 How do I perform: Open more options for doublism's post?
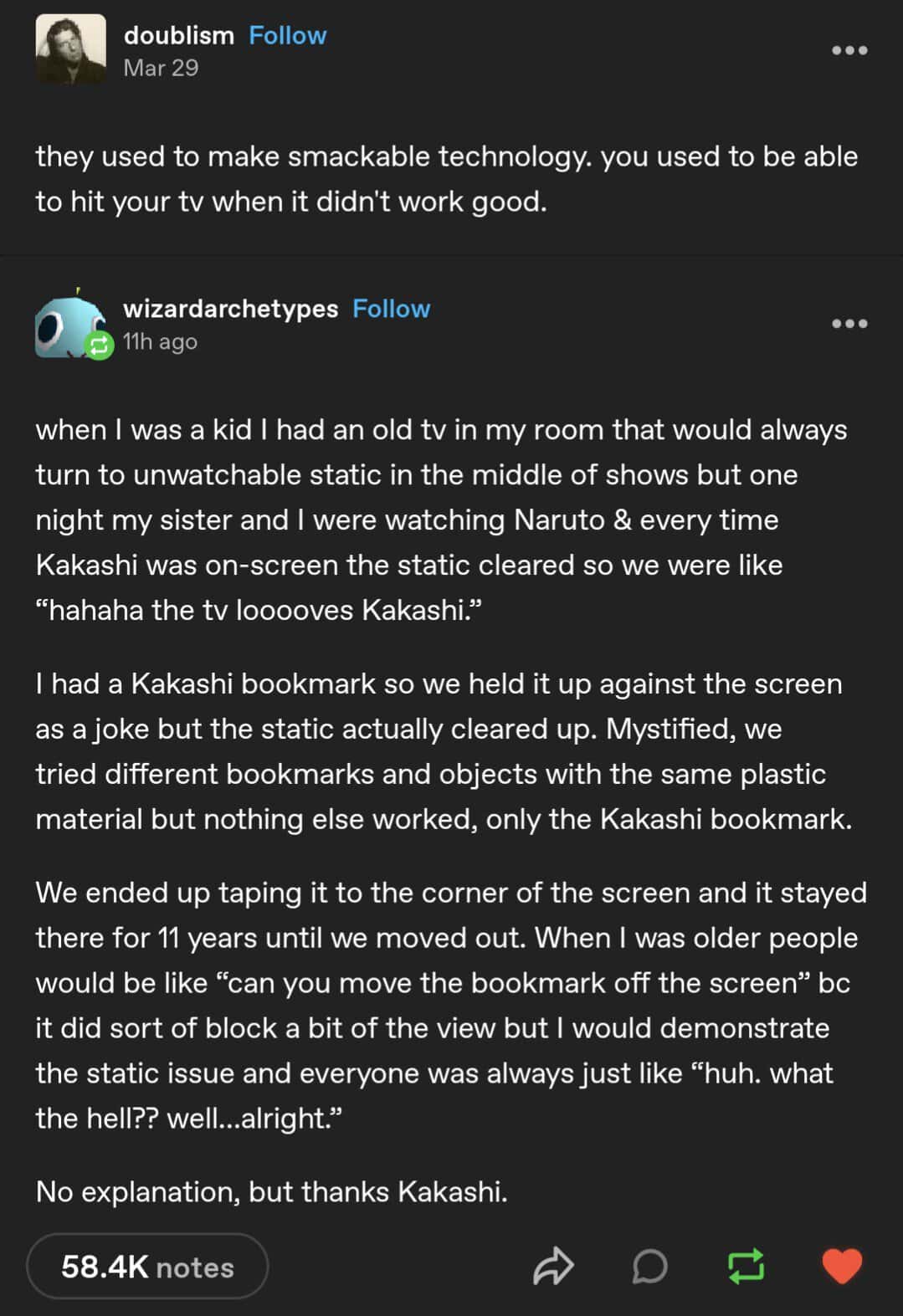click(849, 50)
